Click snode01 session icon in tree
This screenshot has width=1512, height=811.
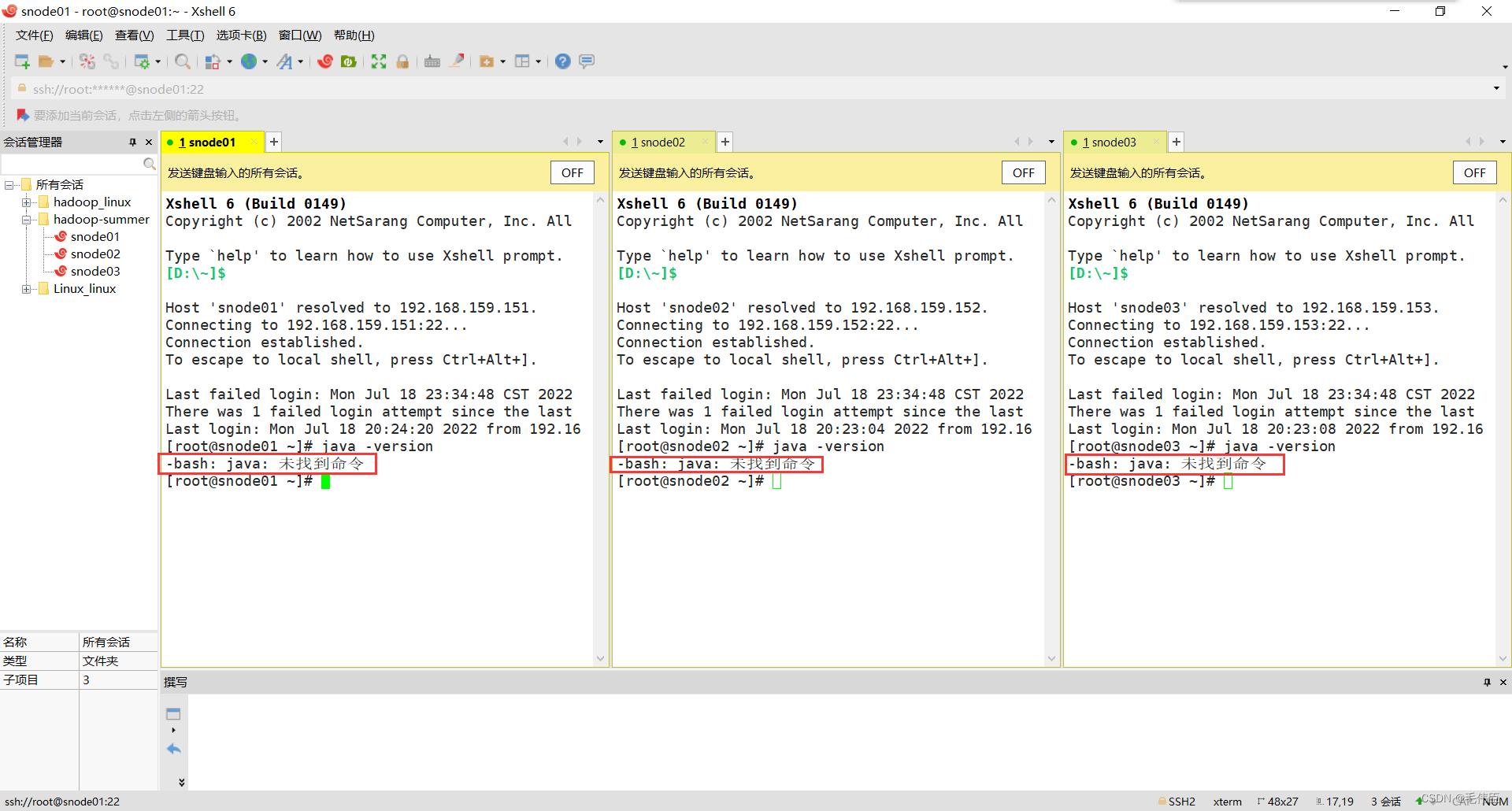pyautogui.click(x=61, y=236)
